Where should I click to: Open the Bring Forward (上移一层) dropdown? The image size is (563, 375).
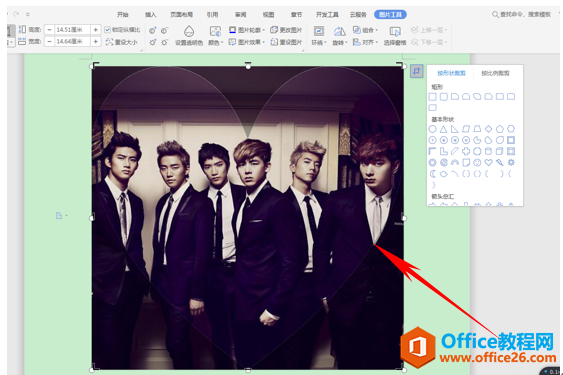[x=429, y=30]
